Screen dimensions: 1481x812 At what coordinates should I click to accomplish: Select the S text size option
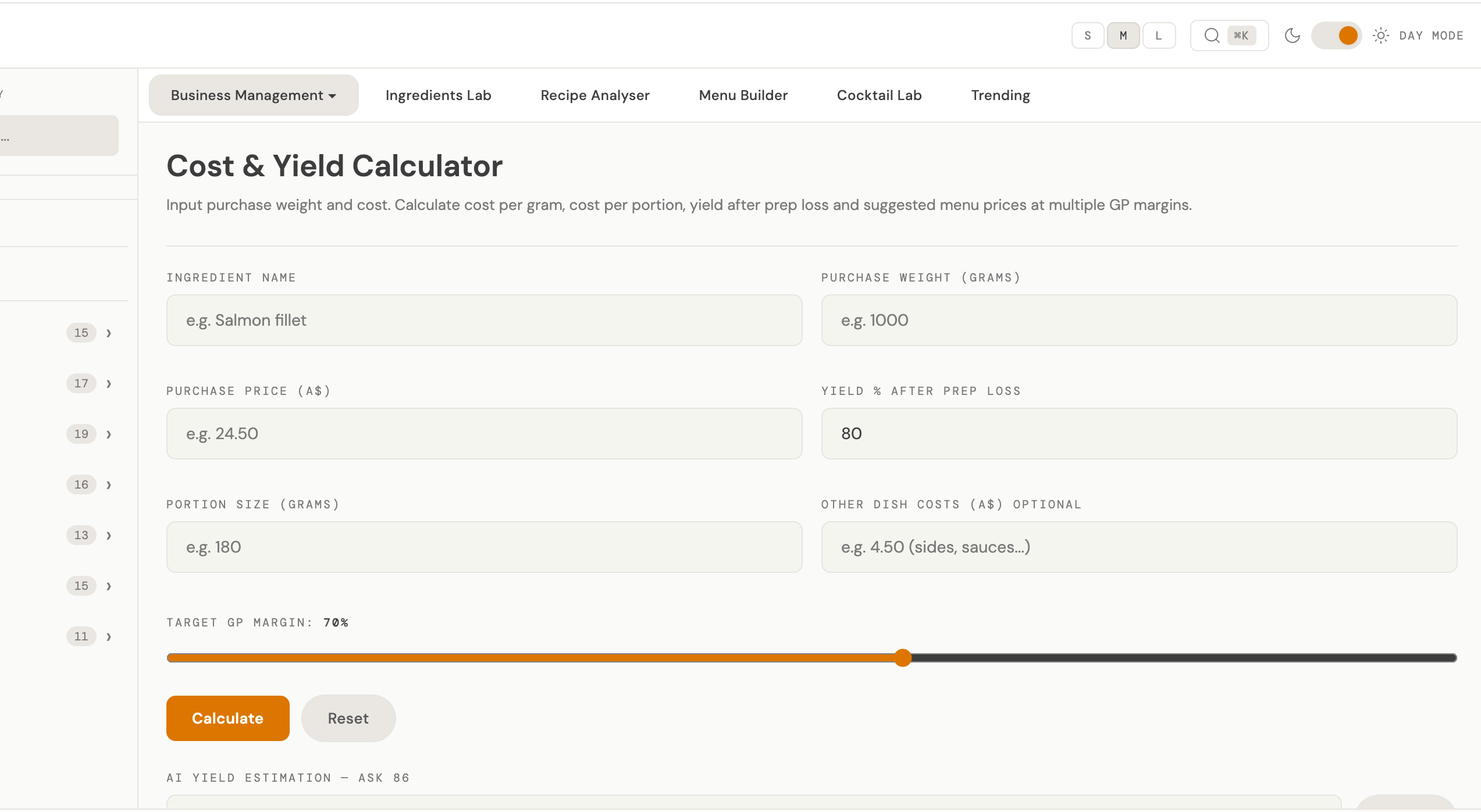pos(1087,35)
